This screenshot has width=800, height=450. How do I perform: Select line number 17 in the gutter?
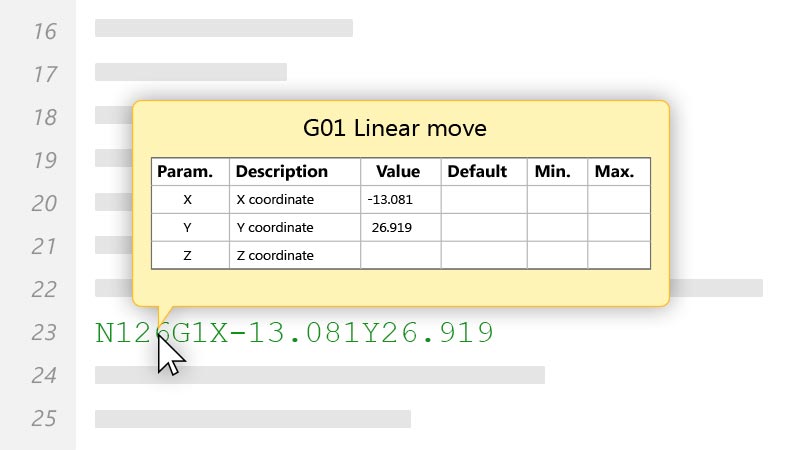point(45,74)
